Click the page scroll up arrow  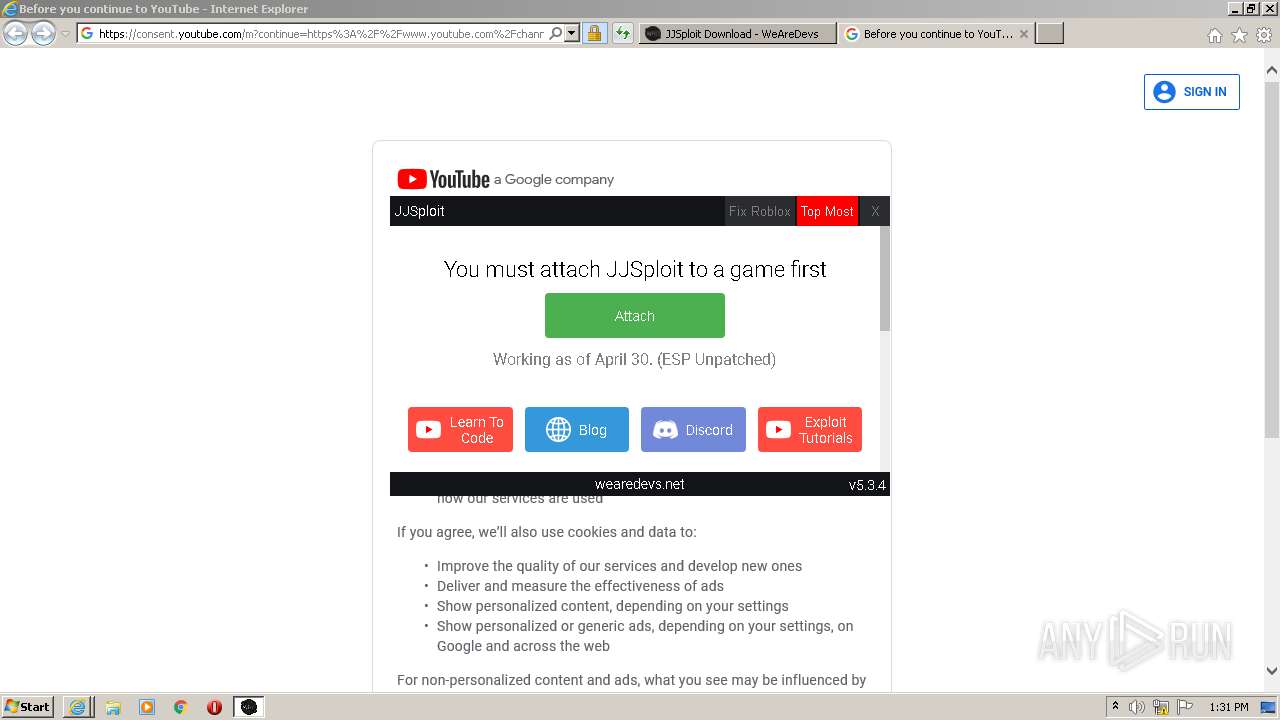[x=1271, y=71]
